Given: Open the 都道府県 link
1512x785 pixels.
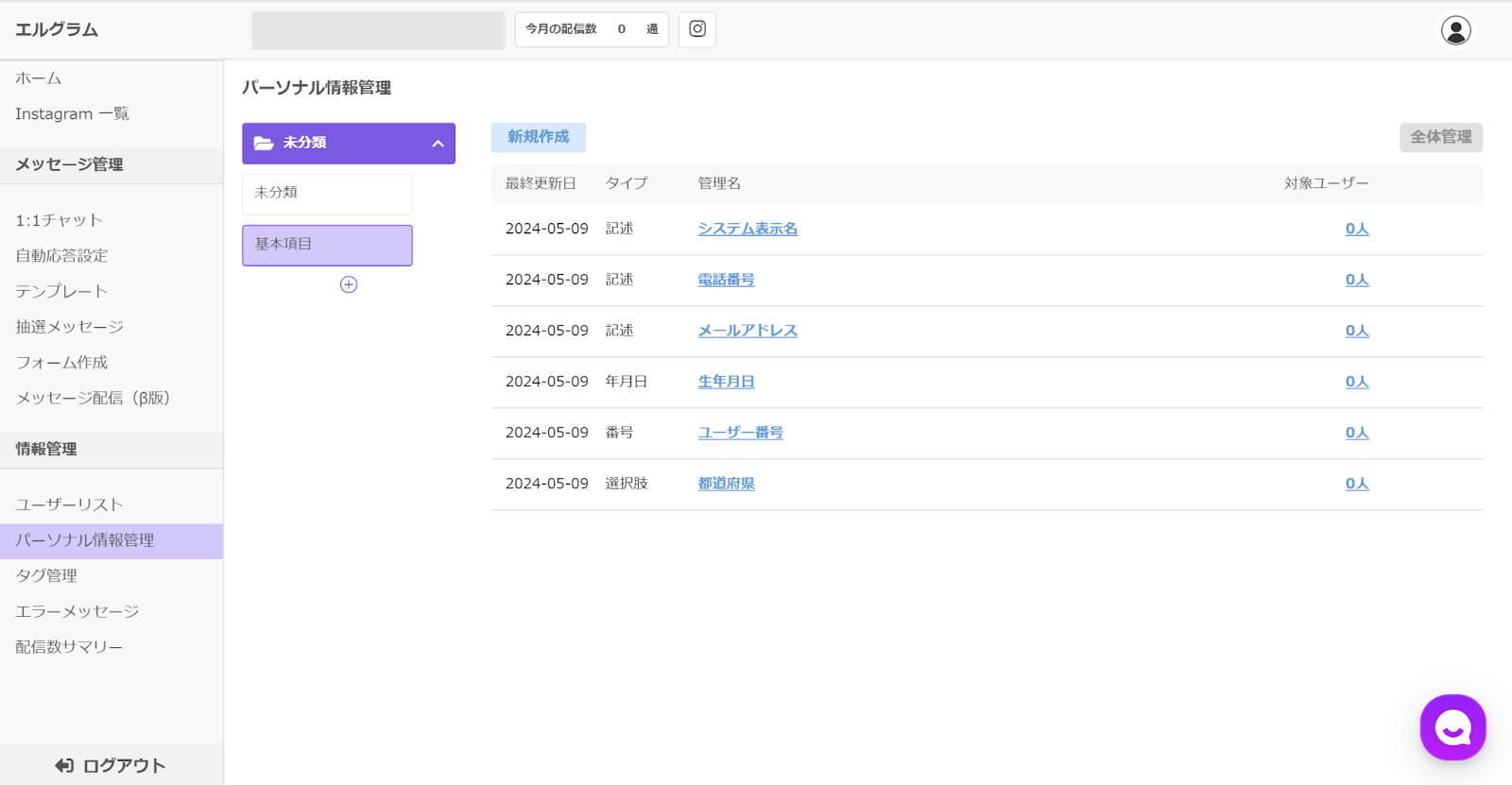Looking at the screenshot, I should point(726,484).
